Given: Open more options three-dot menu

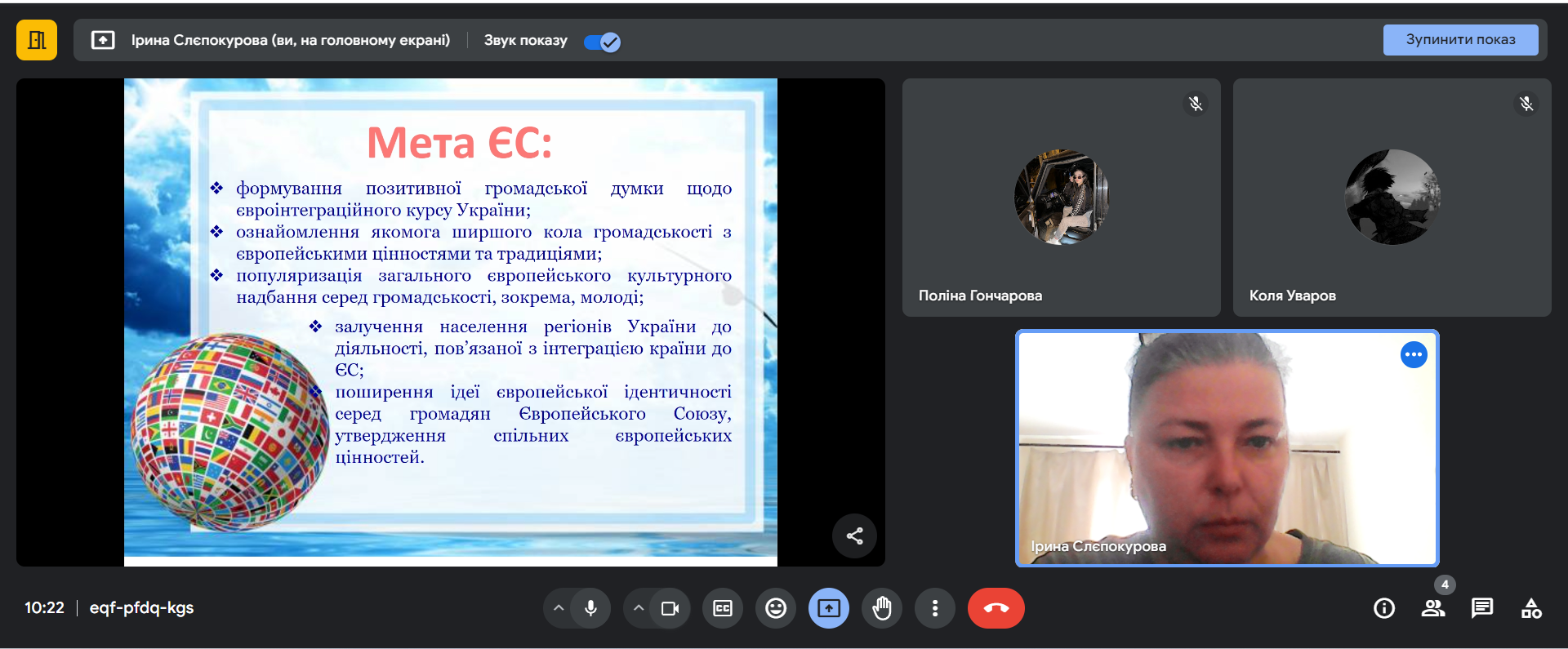Looking at the screenshot, I should click(935, 608).
